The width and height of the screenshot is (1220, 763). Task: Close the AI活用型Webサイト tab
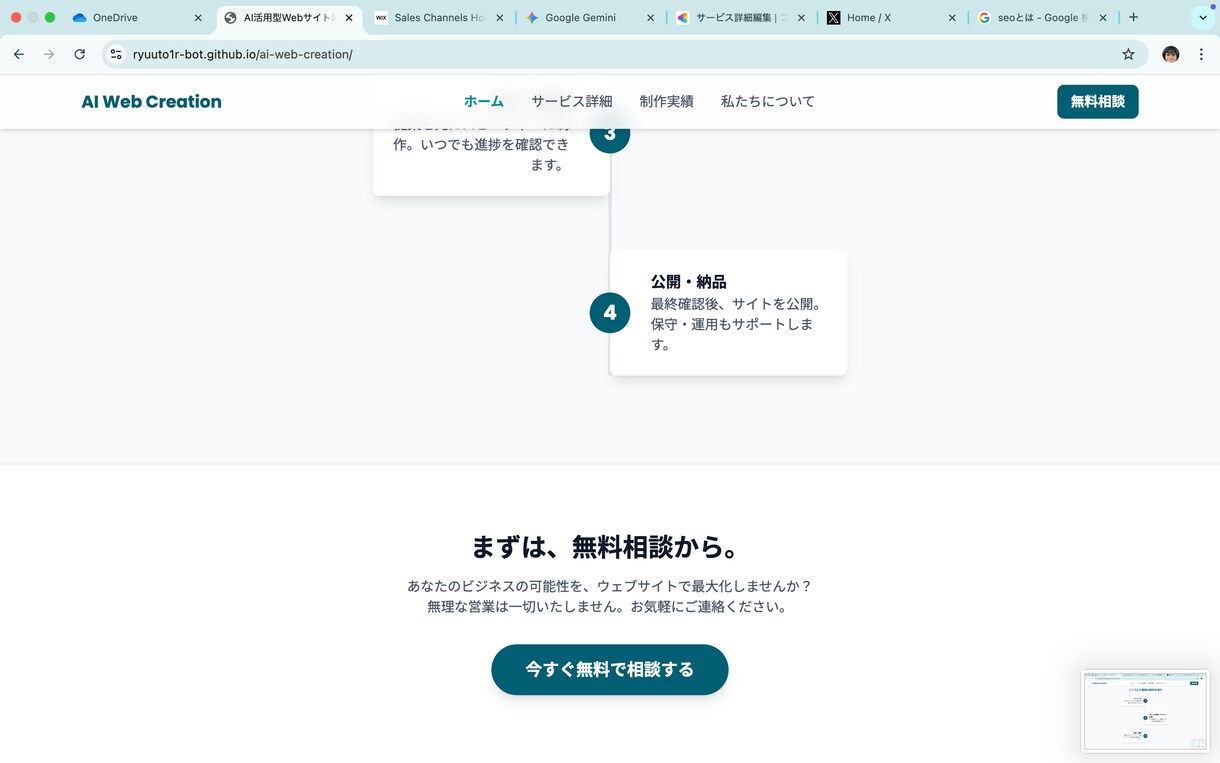click(x=349, y=18)
